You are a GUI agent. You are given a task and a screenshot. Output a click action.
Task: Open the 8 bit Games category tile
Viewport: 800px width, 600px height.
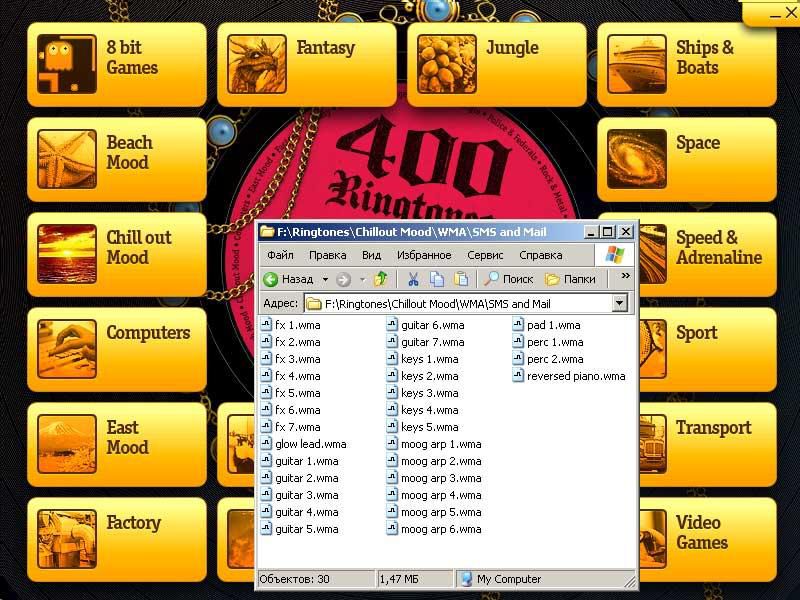pyautogui.click(x=116, y=63)
